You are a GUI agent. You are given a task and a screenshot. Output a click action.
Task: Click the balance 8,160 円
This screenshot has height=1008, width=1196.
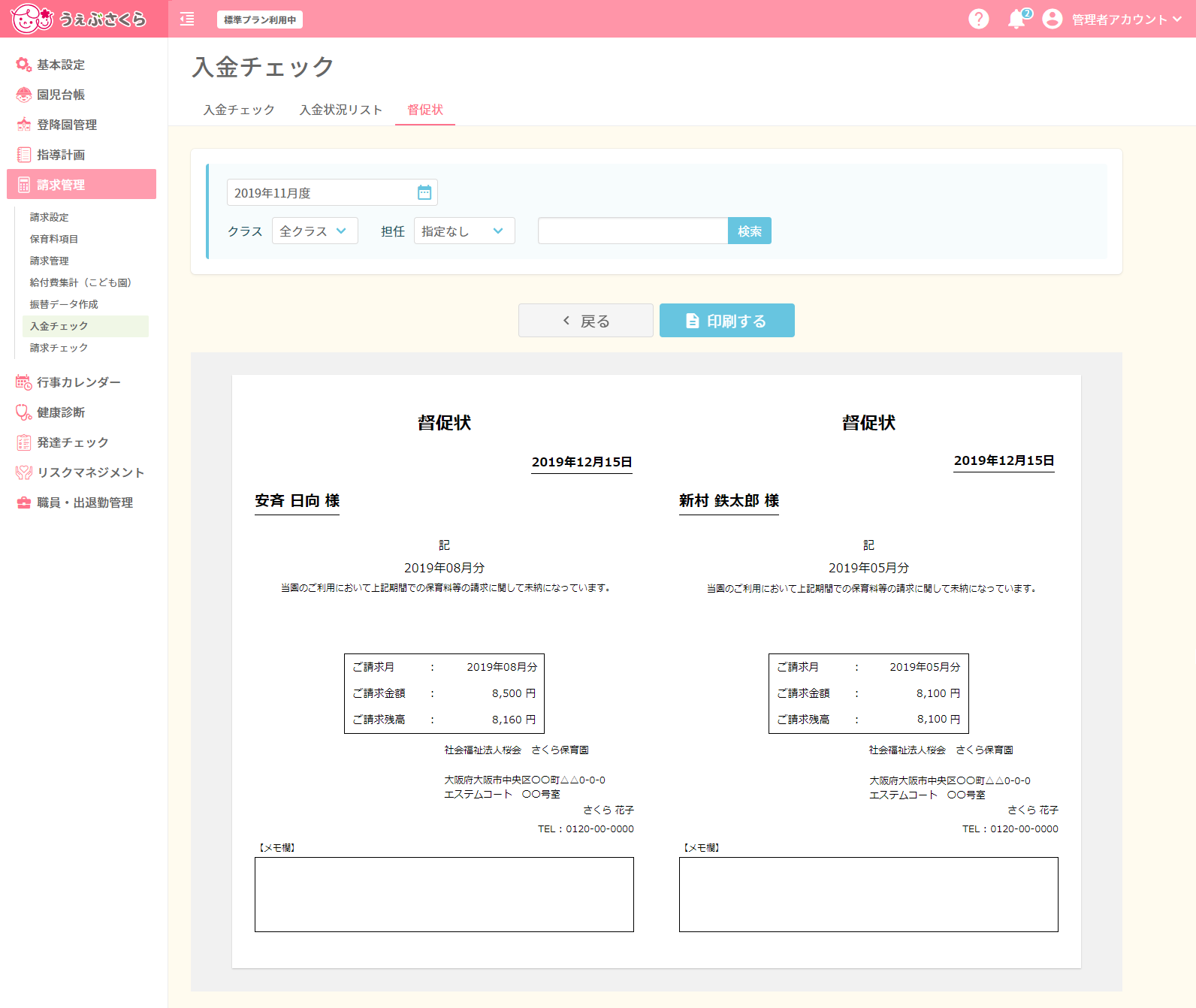click(x=514, y=720)
